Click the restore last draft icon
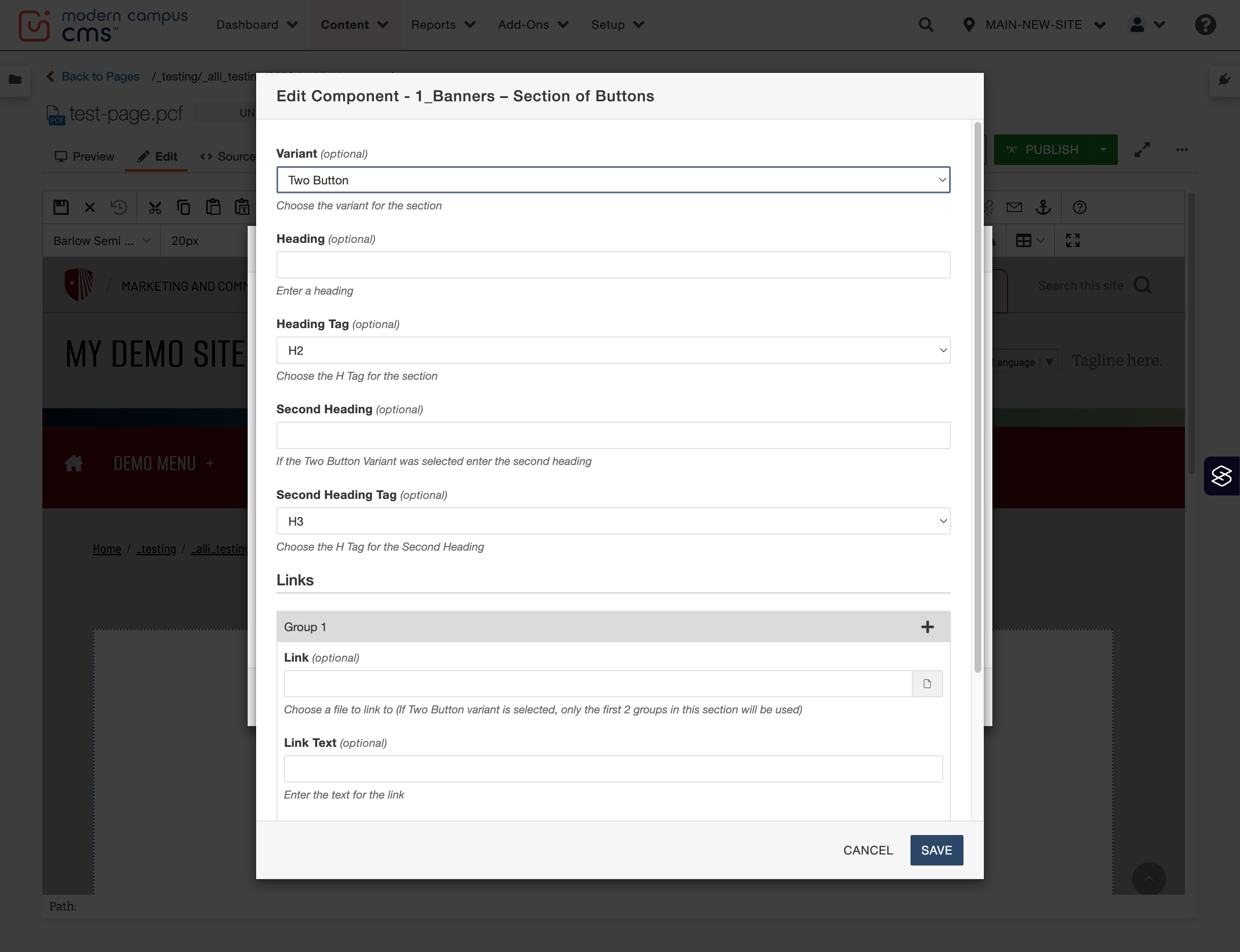This screenshot has width=1240, height=952. click(118, 207)
